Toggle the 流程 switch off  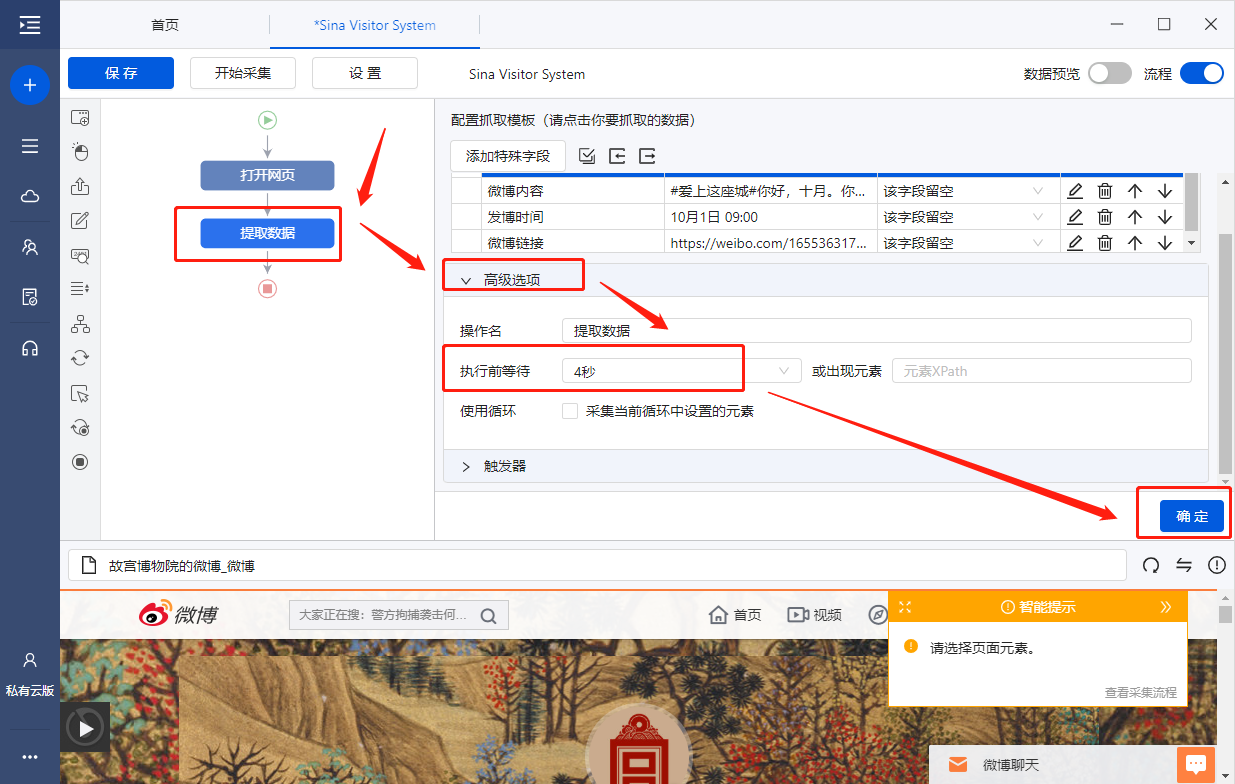point(1202,73)
